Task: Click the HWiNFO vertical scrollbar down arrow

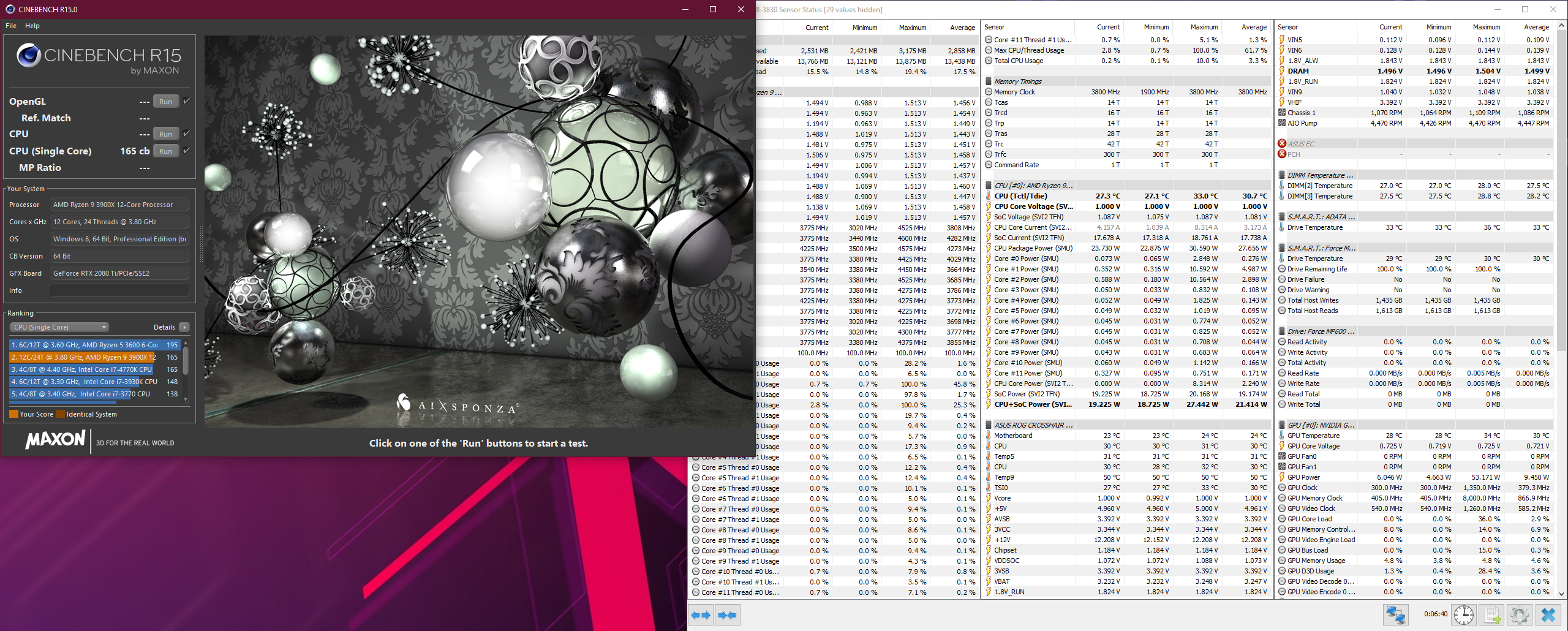Action: click(1561, 594)
